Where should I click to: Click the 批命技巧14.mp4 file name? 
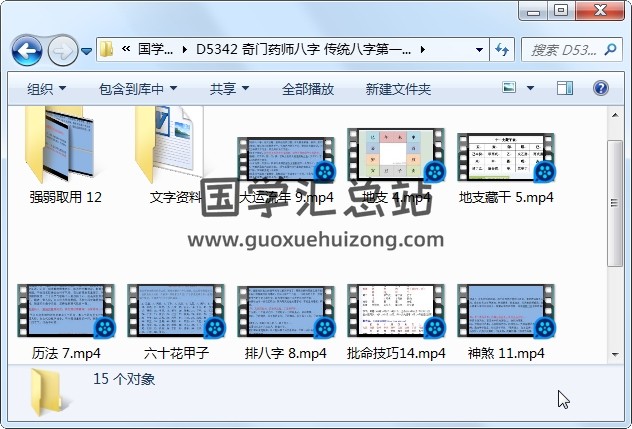coord(396,354)
